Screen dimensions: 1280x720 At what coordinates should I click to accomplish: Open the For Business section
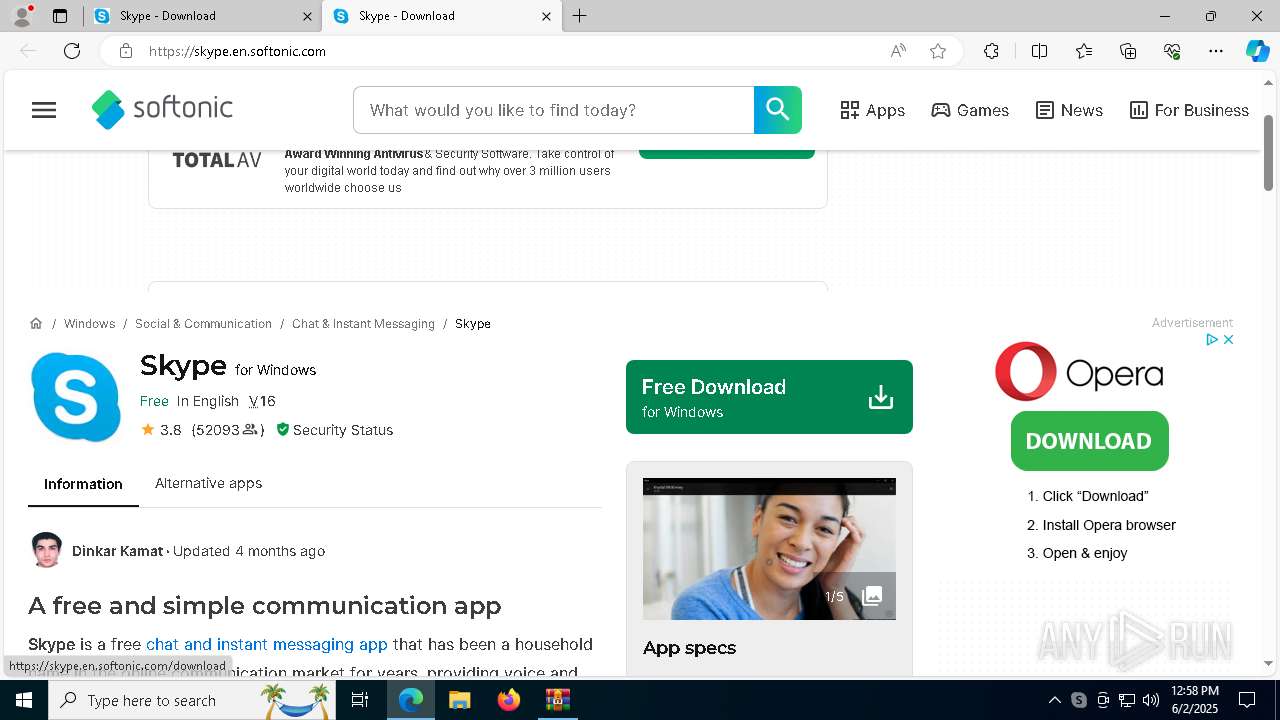tap(1189, 110)
